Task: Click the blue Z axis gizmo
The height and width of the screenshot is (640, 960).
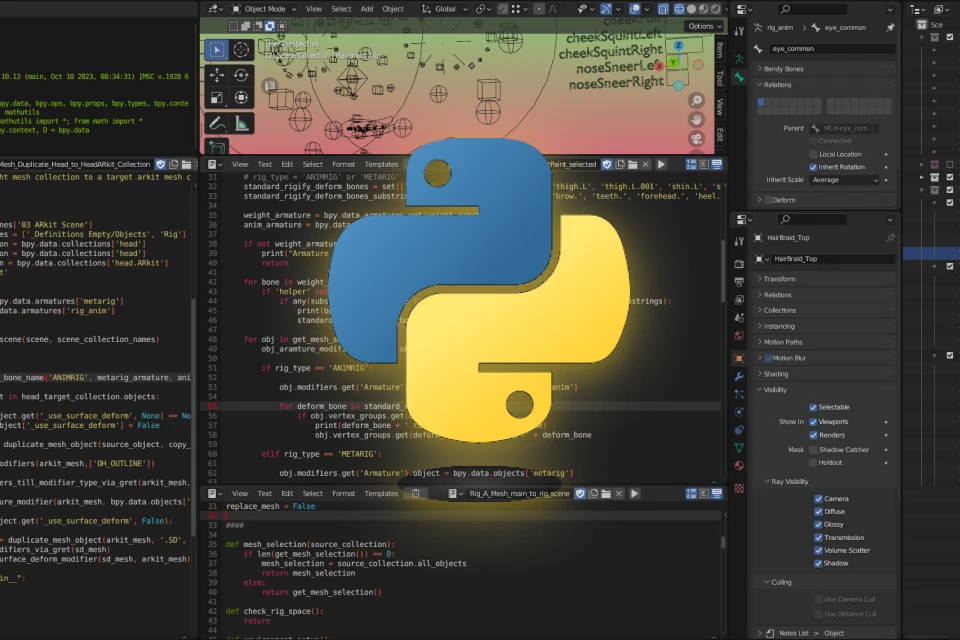Action: click(x=678, y=45)
